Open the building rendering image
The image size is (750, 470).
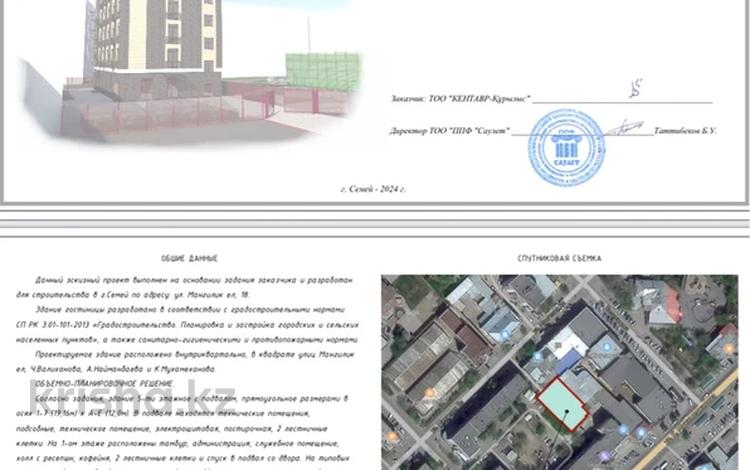tap(191, 72)
